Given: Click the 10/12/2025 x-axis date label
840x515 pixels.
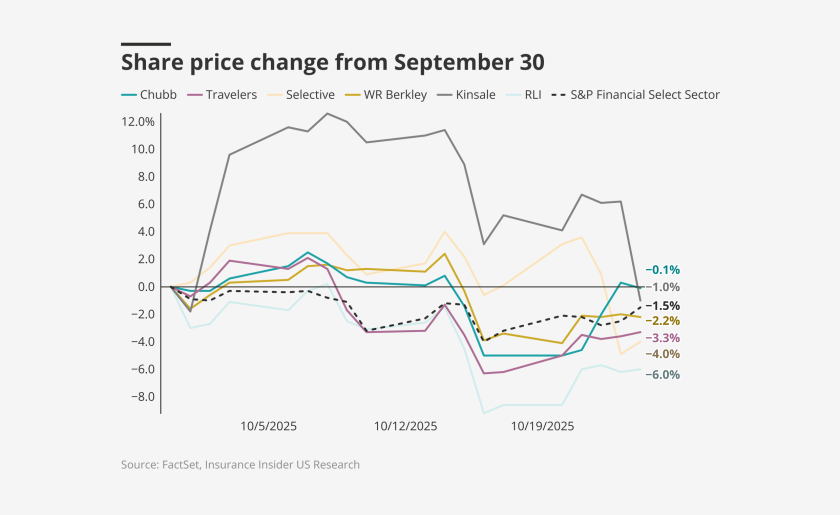Looking at the screenshot, I should pos(405,425).
